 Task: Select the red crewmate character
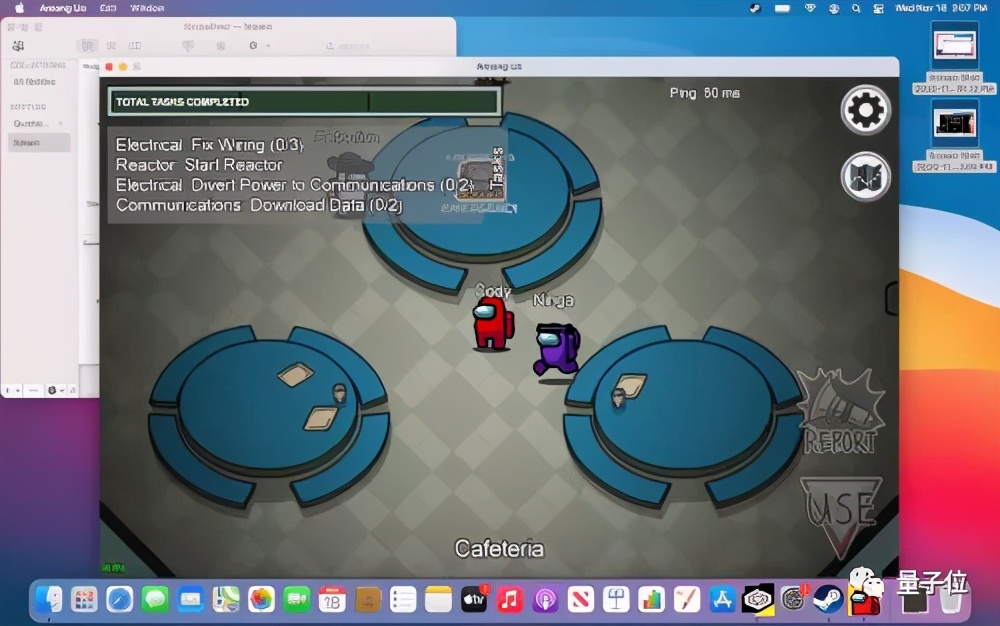coord(492,323)
